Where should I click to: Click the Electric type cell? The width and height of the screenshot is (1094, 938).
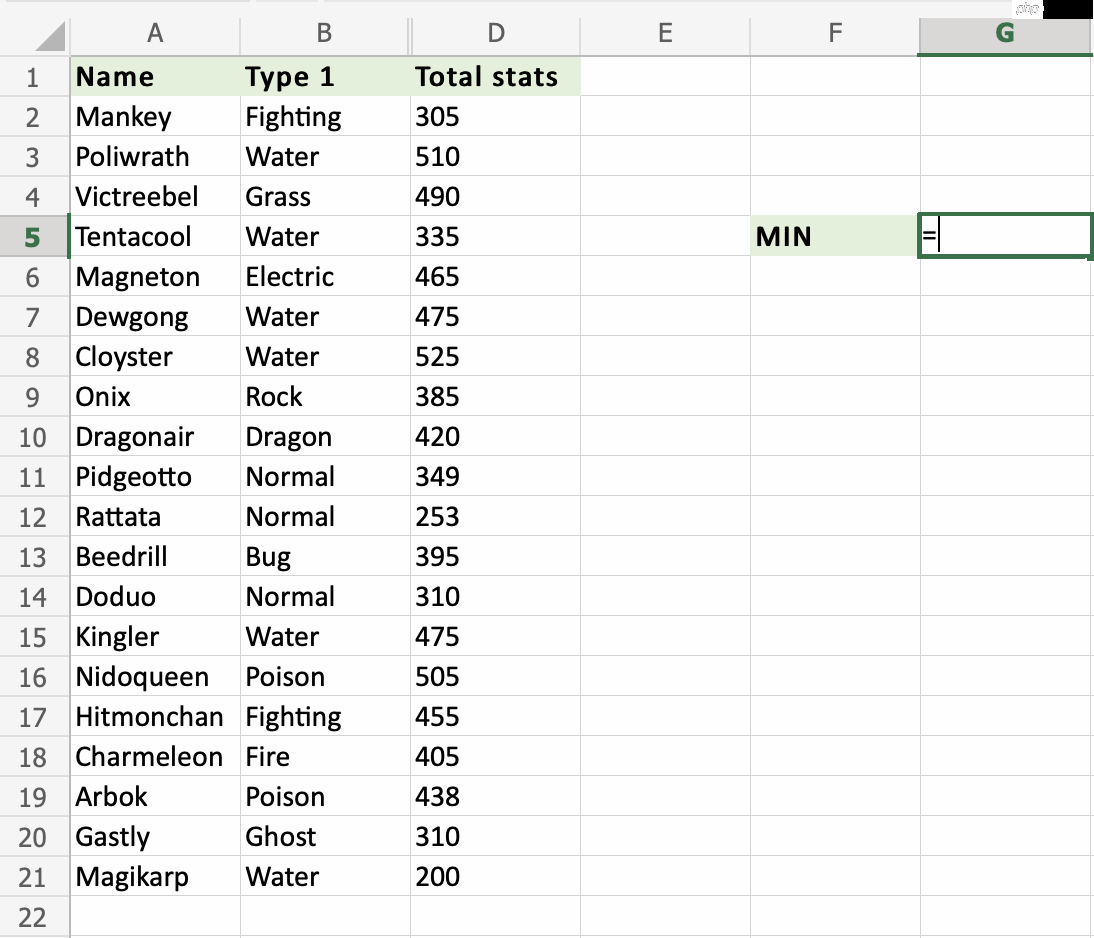pyautogui.click(x=325, y=276)
